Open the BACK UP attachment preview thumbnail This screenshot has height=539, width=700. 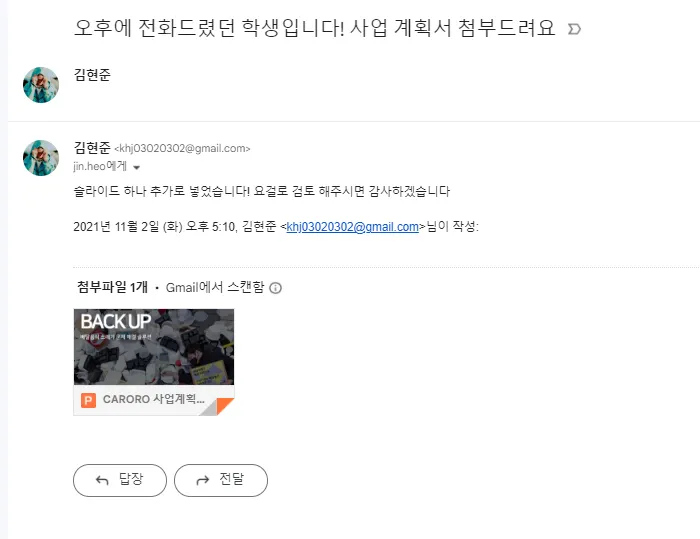tap(154, 347)
